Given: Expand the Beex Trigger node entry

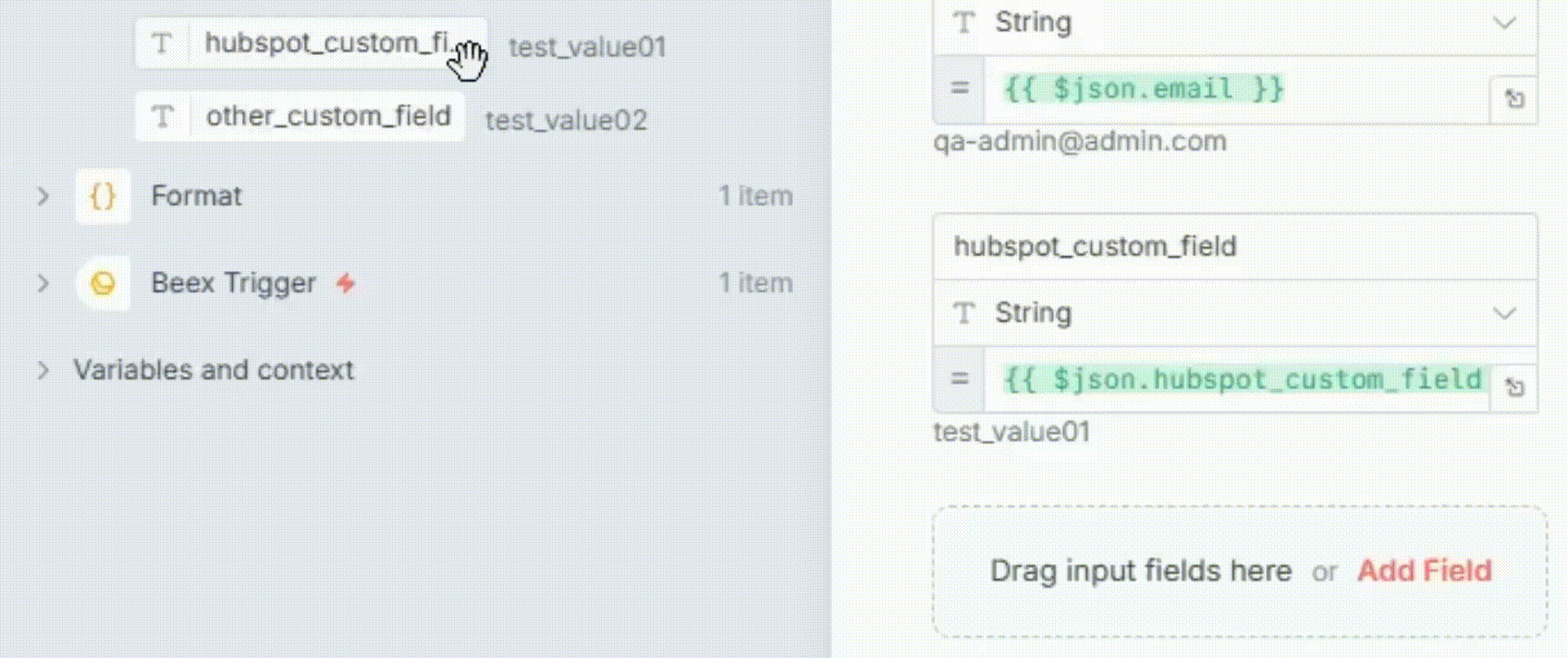Looking at the screenshot, I should 43,283.
